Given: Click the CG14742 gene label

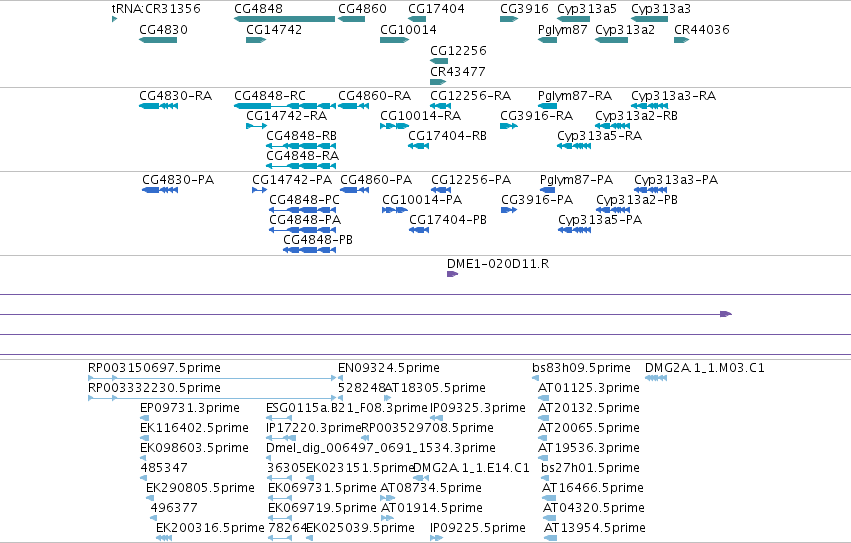Looking at the screenshot, I should tap(274, 30).
